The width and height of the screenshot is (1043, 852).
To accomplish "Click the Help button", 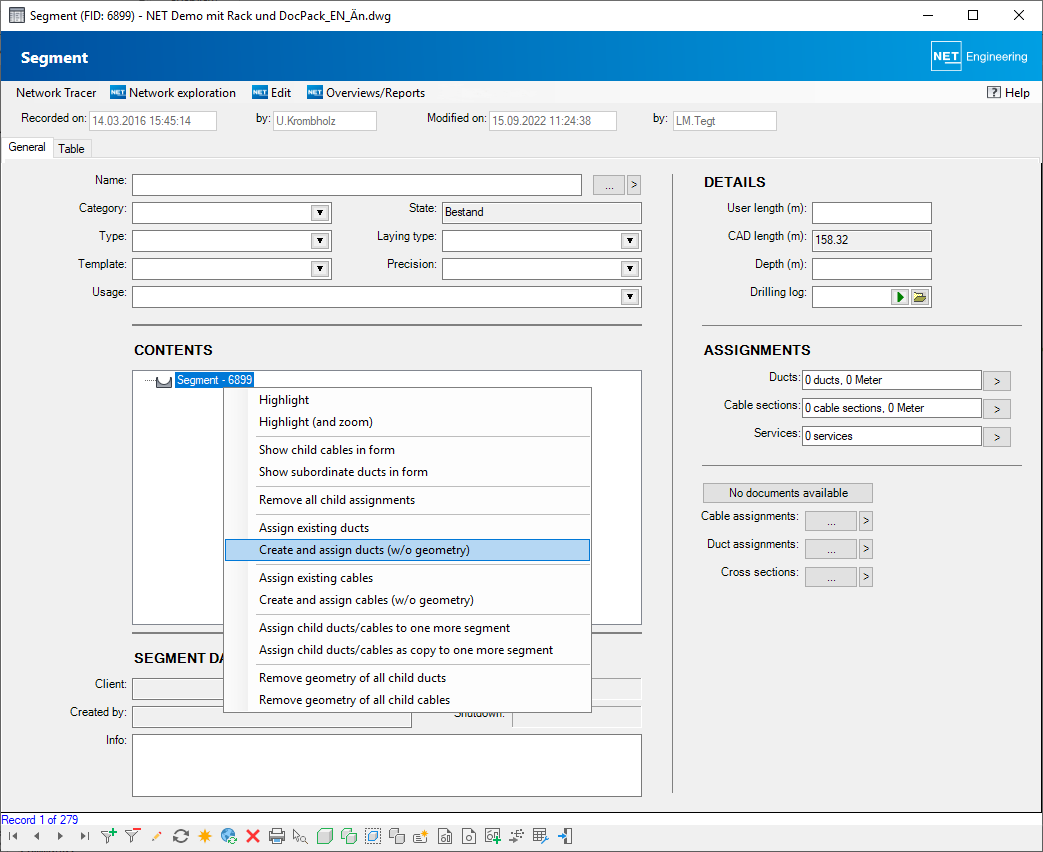I will (x=1008, y=92).
